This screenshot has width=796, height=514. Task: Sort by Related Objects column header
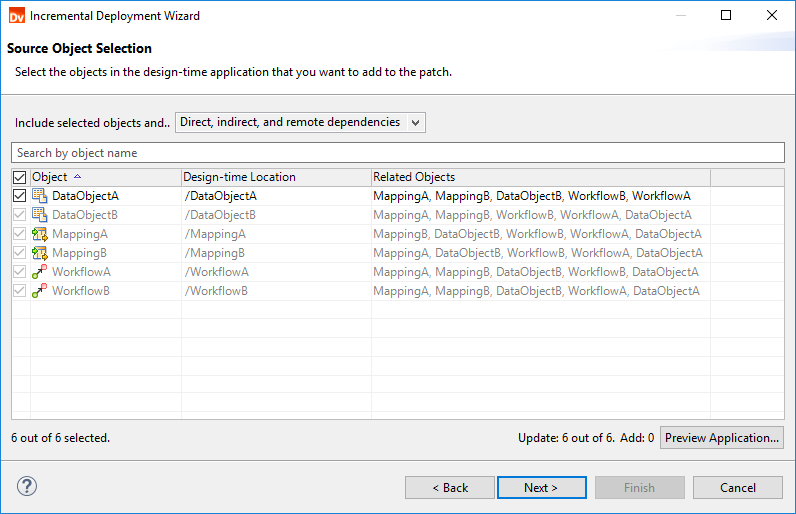pos(541,177)
